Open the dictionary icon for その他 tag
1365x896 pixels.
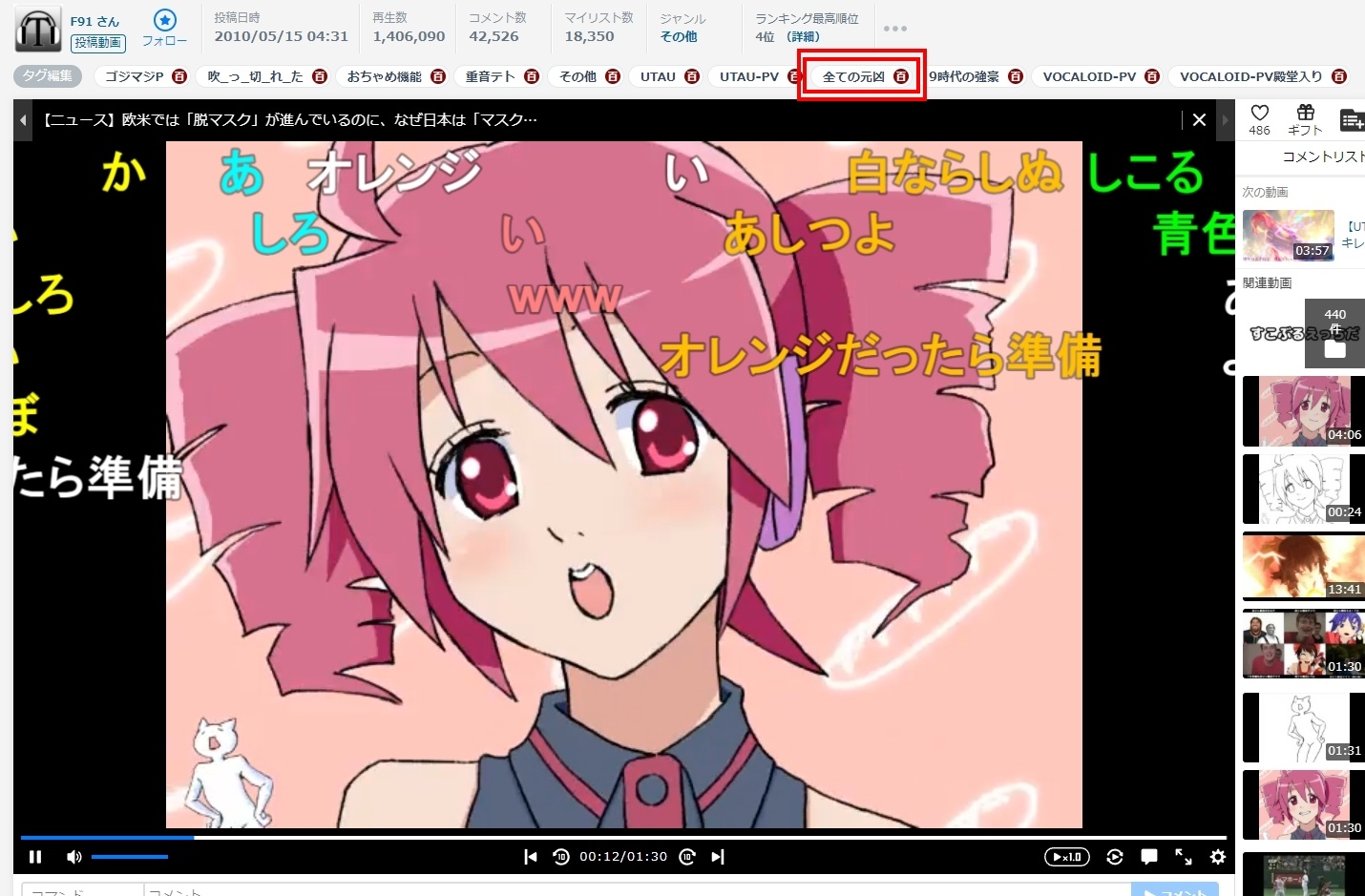pos(613,76)
